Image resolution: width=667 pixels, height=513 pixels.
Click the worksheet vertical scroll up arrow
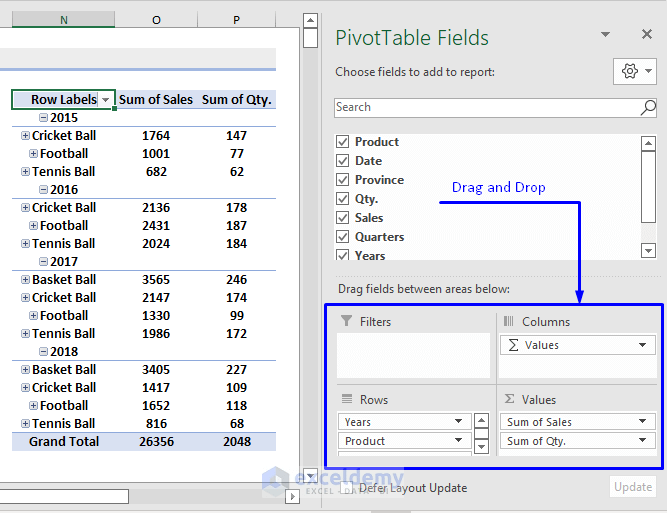[x=311, y=20]
